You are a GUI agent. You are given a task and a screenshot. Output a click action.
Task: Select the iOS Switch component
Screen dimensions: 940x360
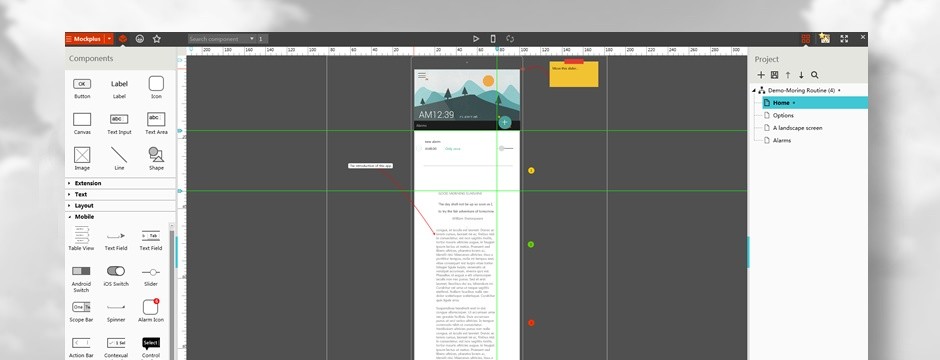click(116, 276)
